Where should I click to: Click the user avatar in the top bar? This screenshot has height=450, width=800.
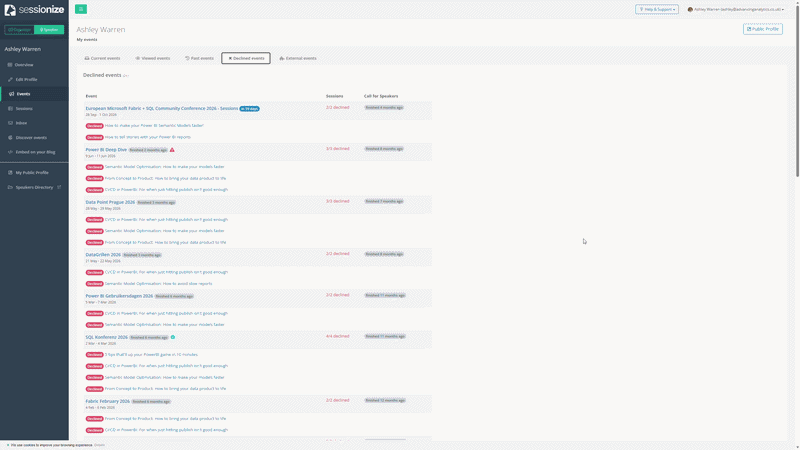click(690, 9)
